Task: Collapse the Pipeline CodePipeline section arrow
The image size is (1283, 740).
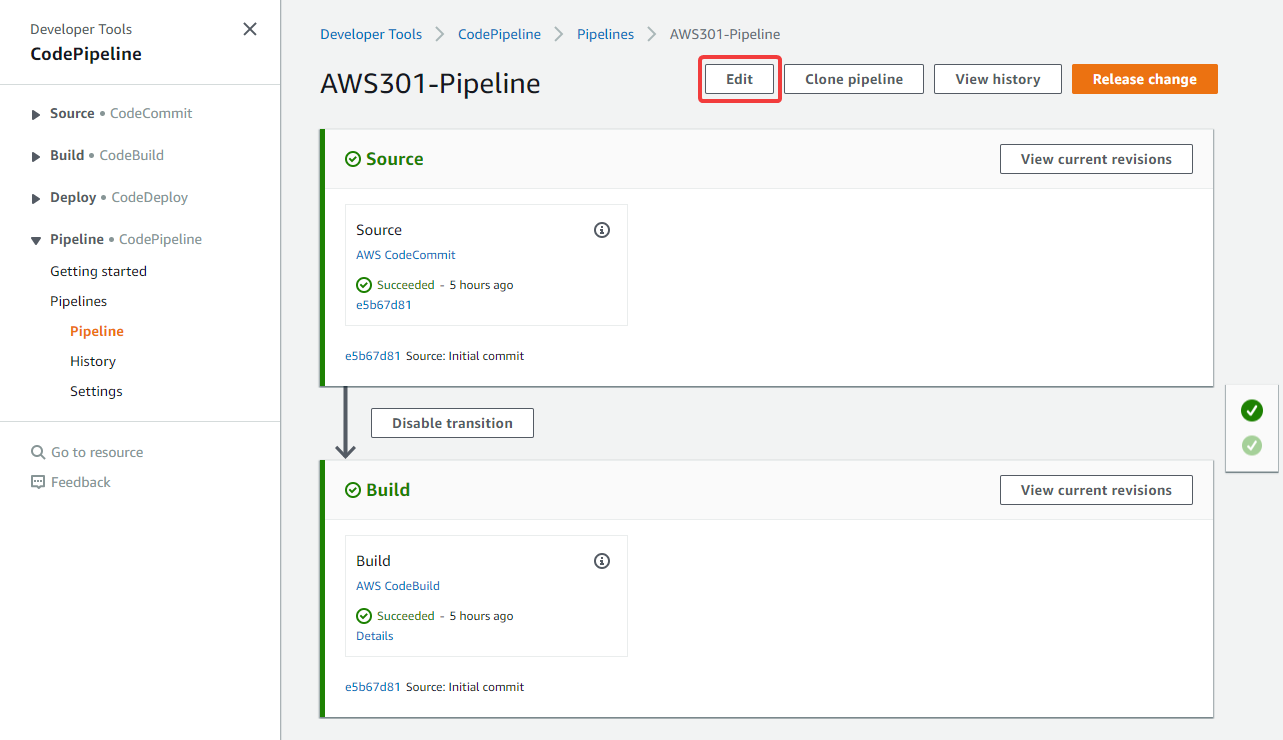Action: pos(37,240)
